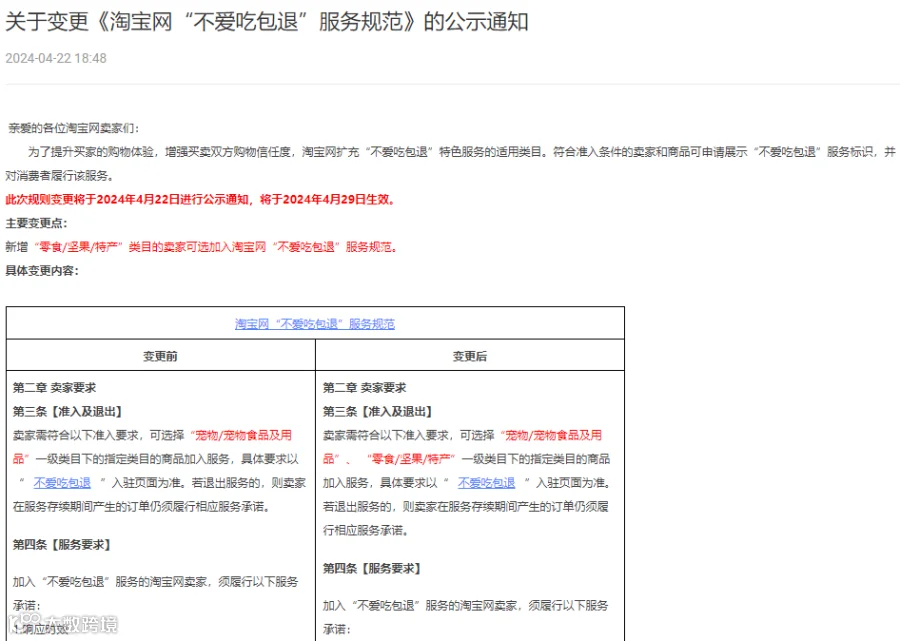Select line 行相应服务承诺。 in 变更后 column
Screen dimensions: 900x641
(x=366, y=530)
